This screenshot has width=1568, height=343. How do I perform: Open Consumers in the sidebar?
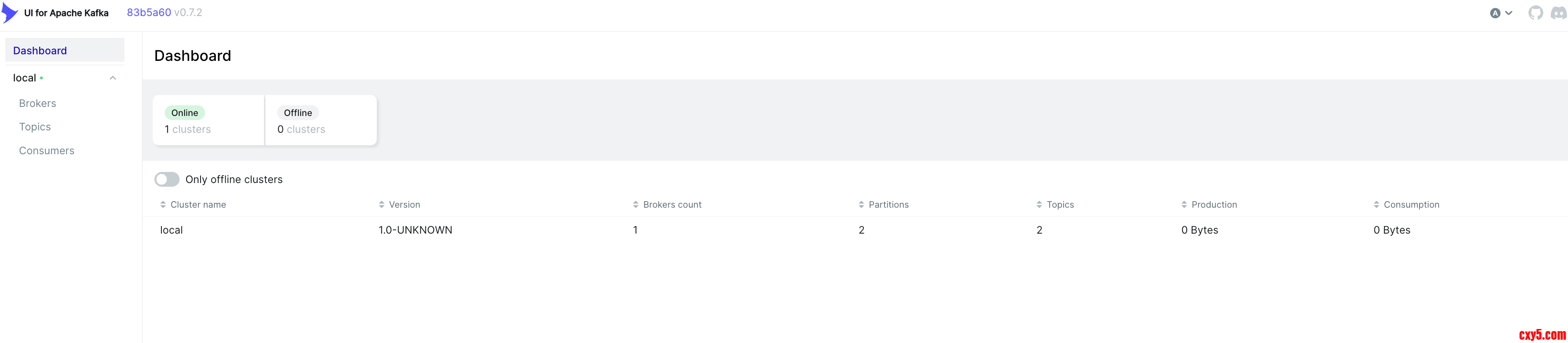click(47, 151)
